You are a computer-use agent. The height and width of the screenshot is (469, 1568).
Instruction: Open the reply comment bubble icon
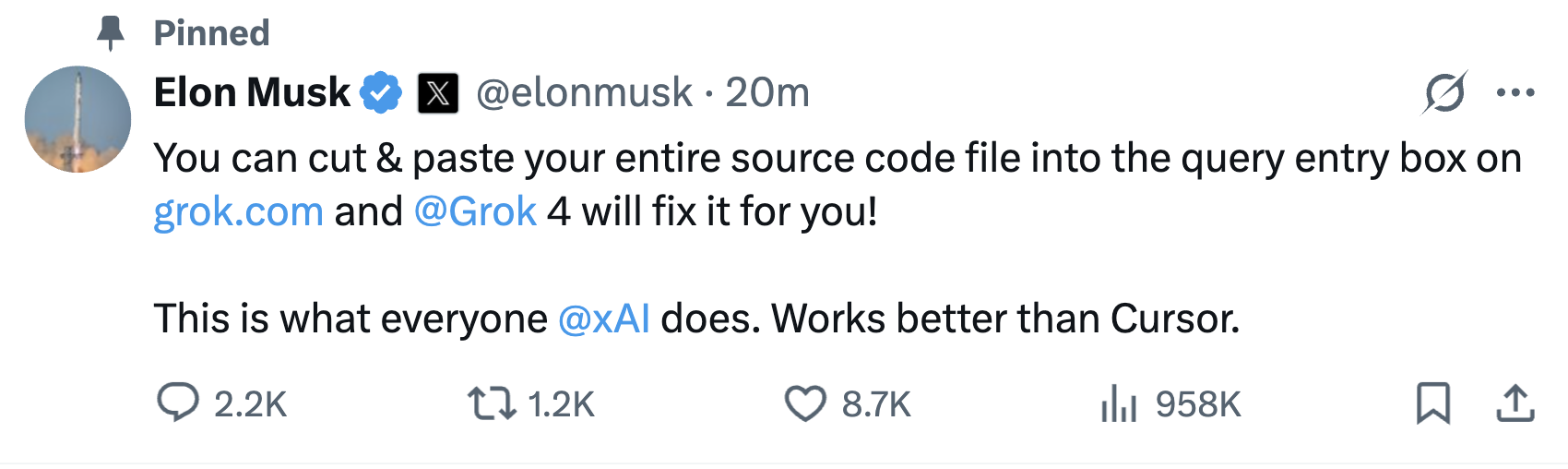pyautogui.click(x=178, y=403)
